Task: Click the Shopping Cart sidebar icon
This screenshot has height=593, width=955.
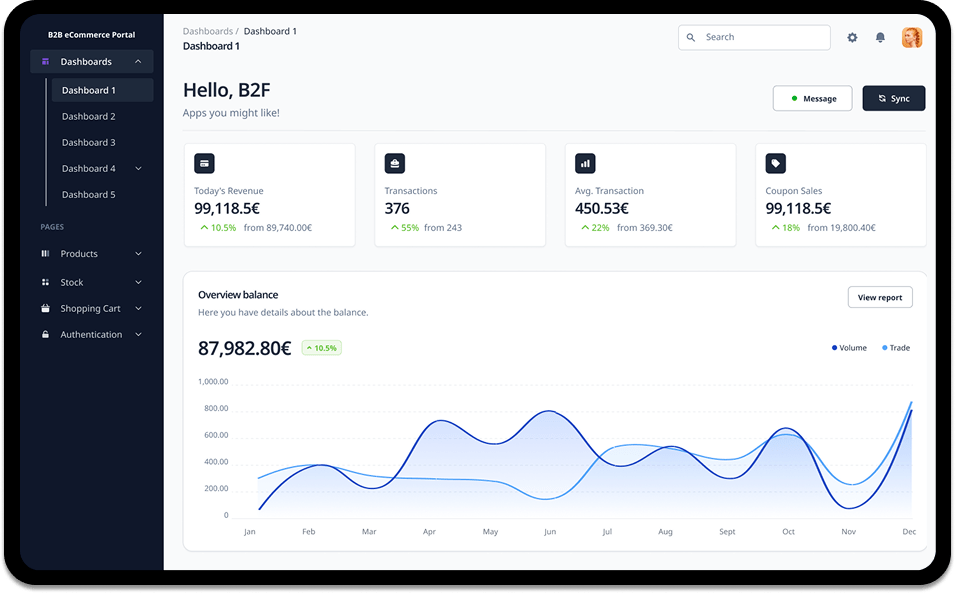Action: (45, 309)
